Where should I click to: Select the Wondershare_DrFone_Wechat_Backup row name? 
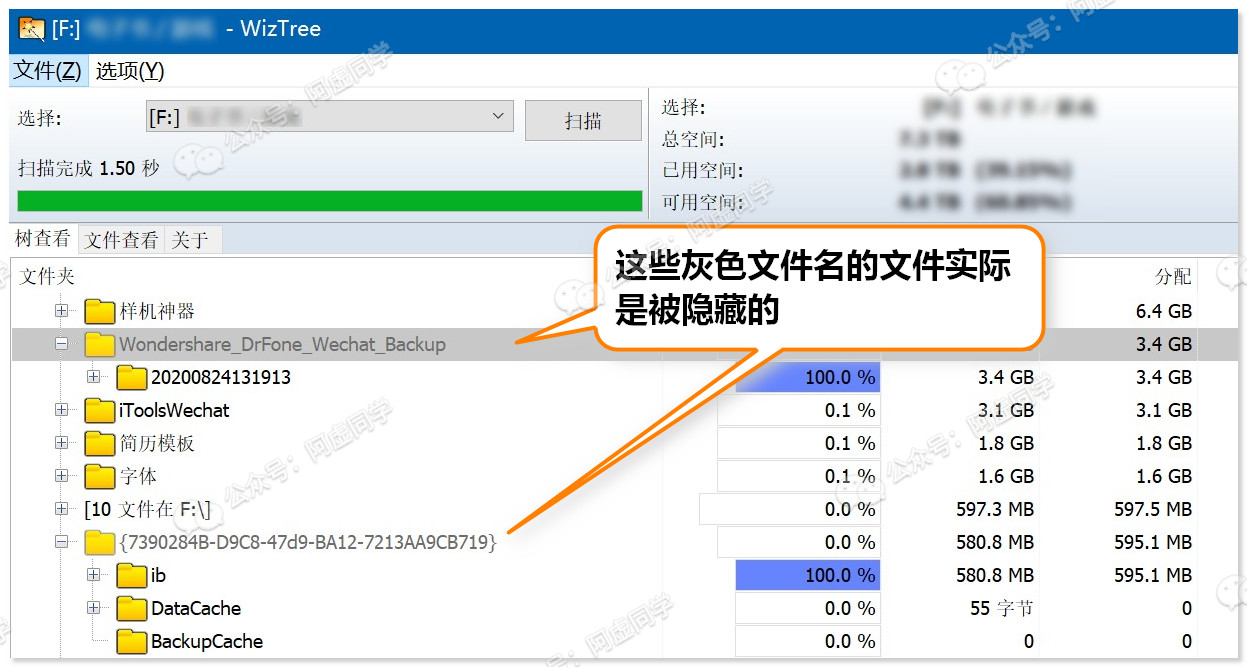[283, 345]
